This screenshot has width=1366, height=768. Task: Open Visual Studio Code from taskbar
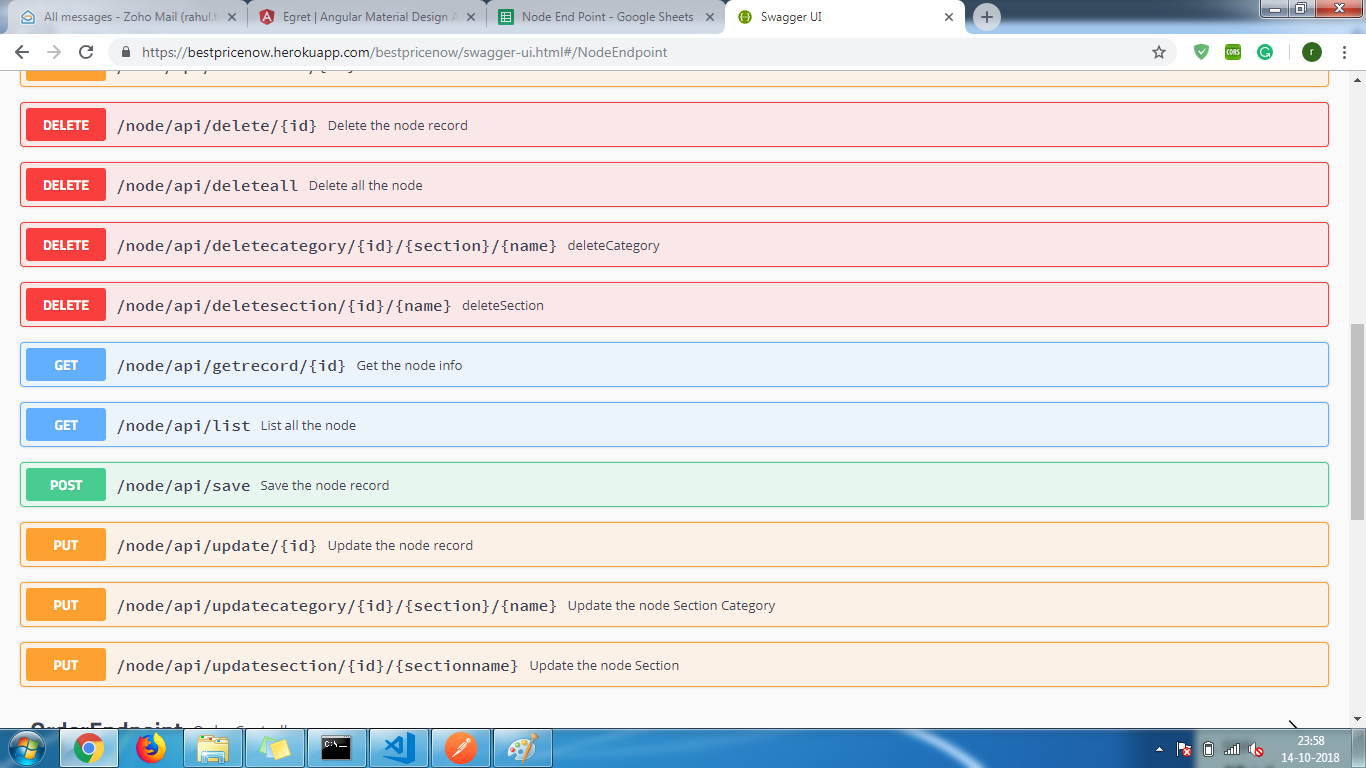click(398, 748)
